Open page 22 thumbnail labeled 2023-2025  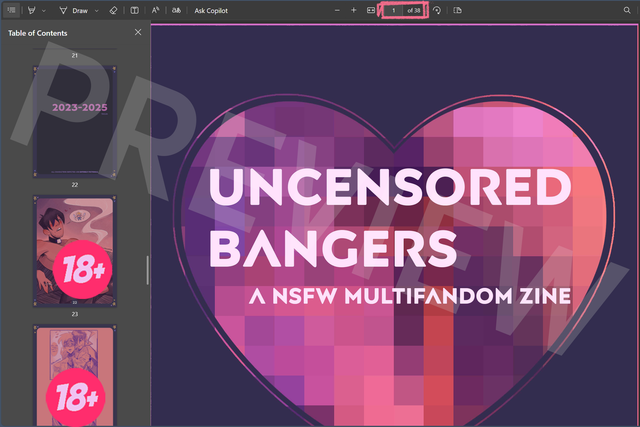pos(75,120)
